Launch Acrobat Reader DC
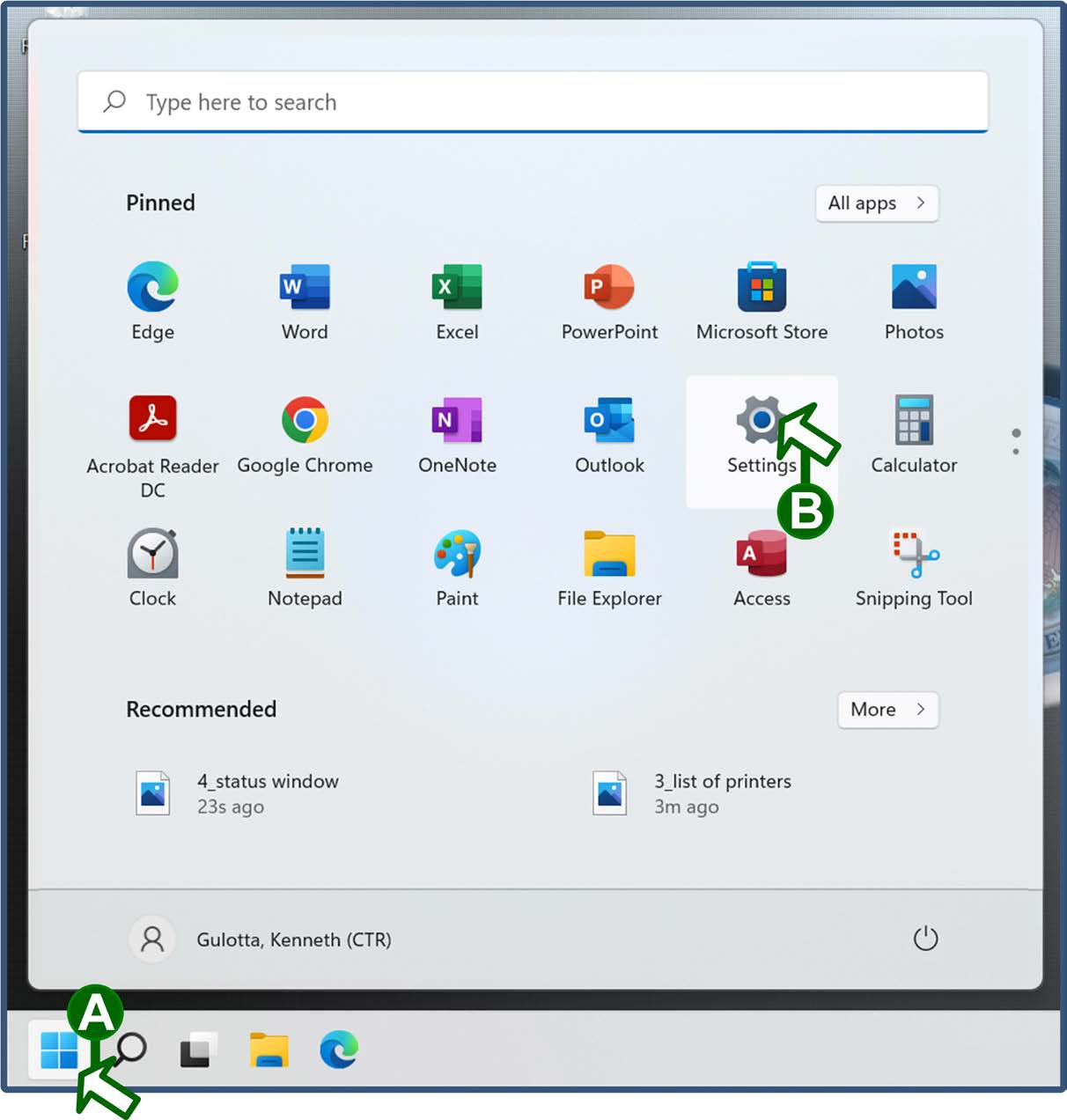The width and height of the screenshot is (1067, 1120). (x=152, y=446)
